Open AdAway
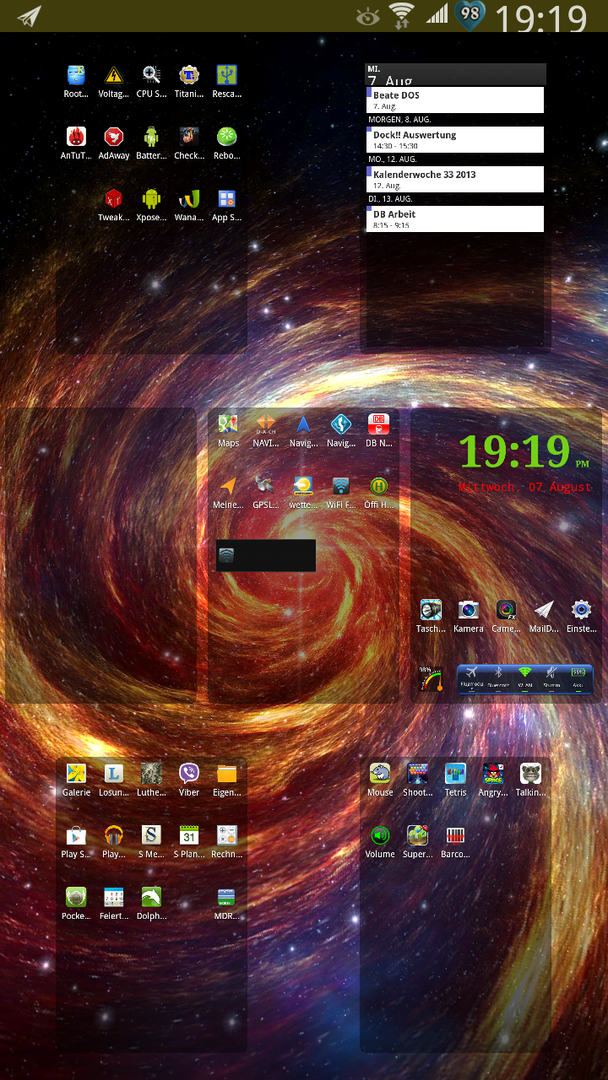Screen dimensions: 608x1080 [114, 136]
